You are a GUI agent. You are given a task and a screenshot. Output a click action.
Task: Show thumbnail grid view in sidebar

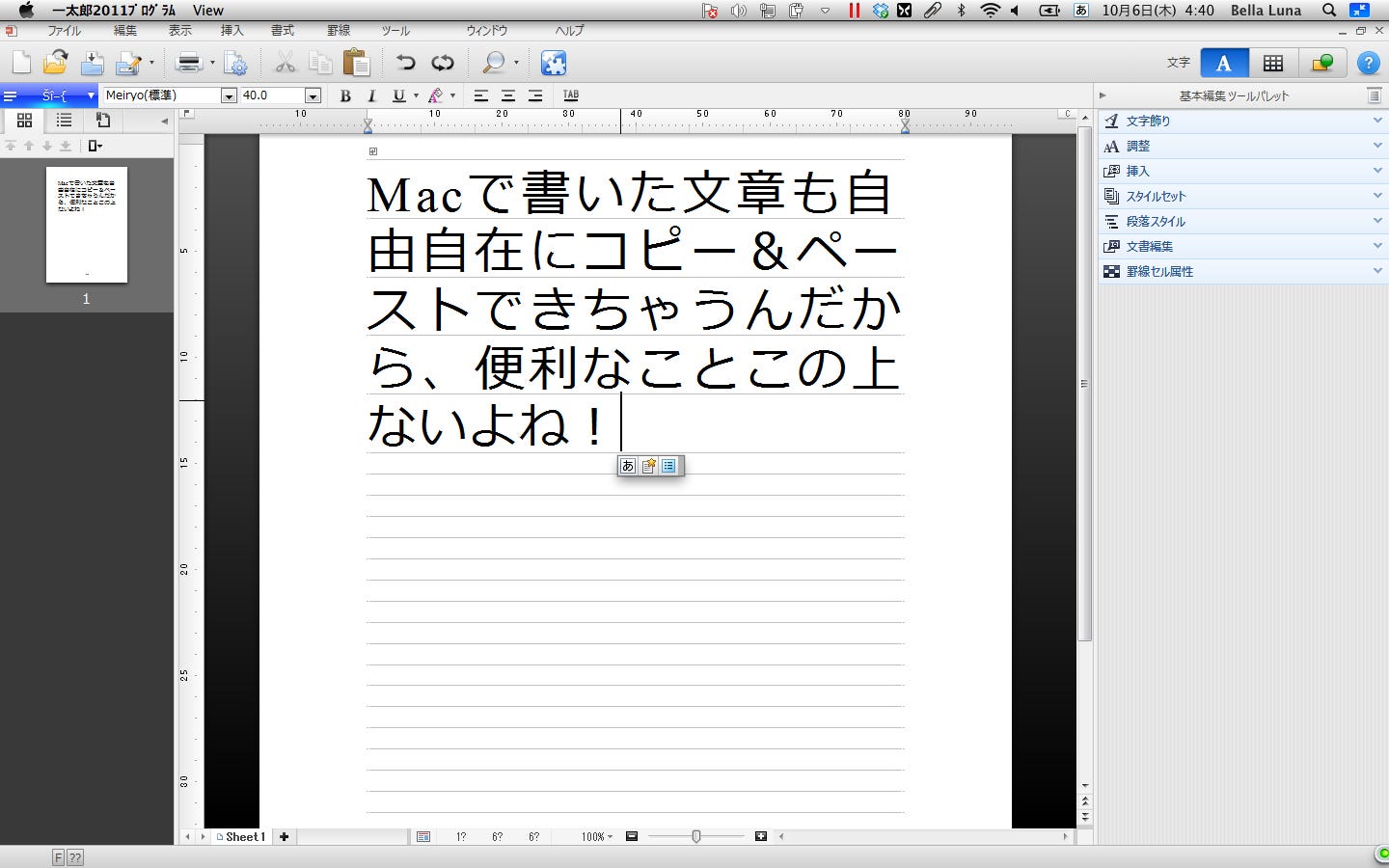tap(25, 120)
